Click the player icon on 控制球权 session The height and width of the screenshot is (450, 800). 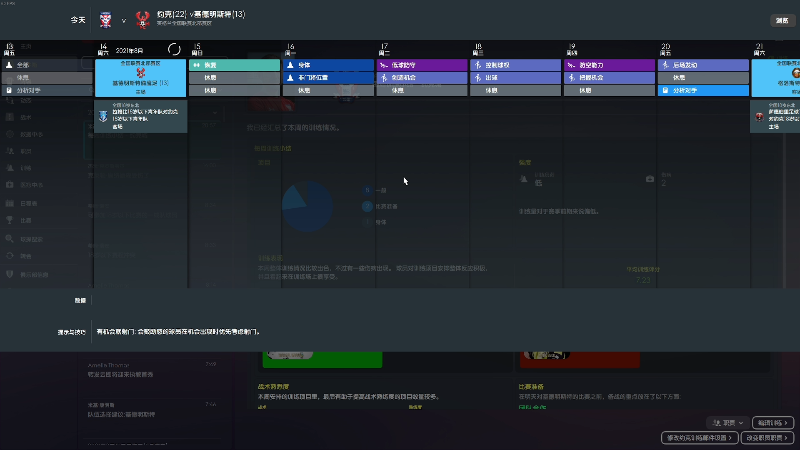478,65
